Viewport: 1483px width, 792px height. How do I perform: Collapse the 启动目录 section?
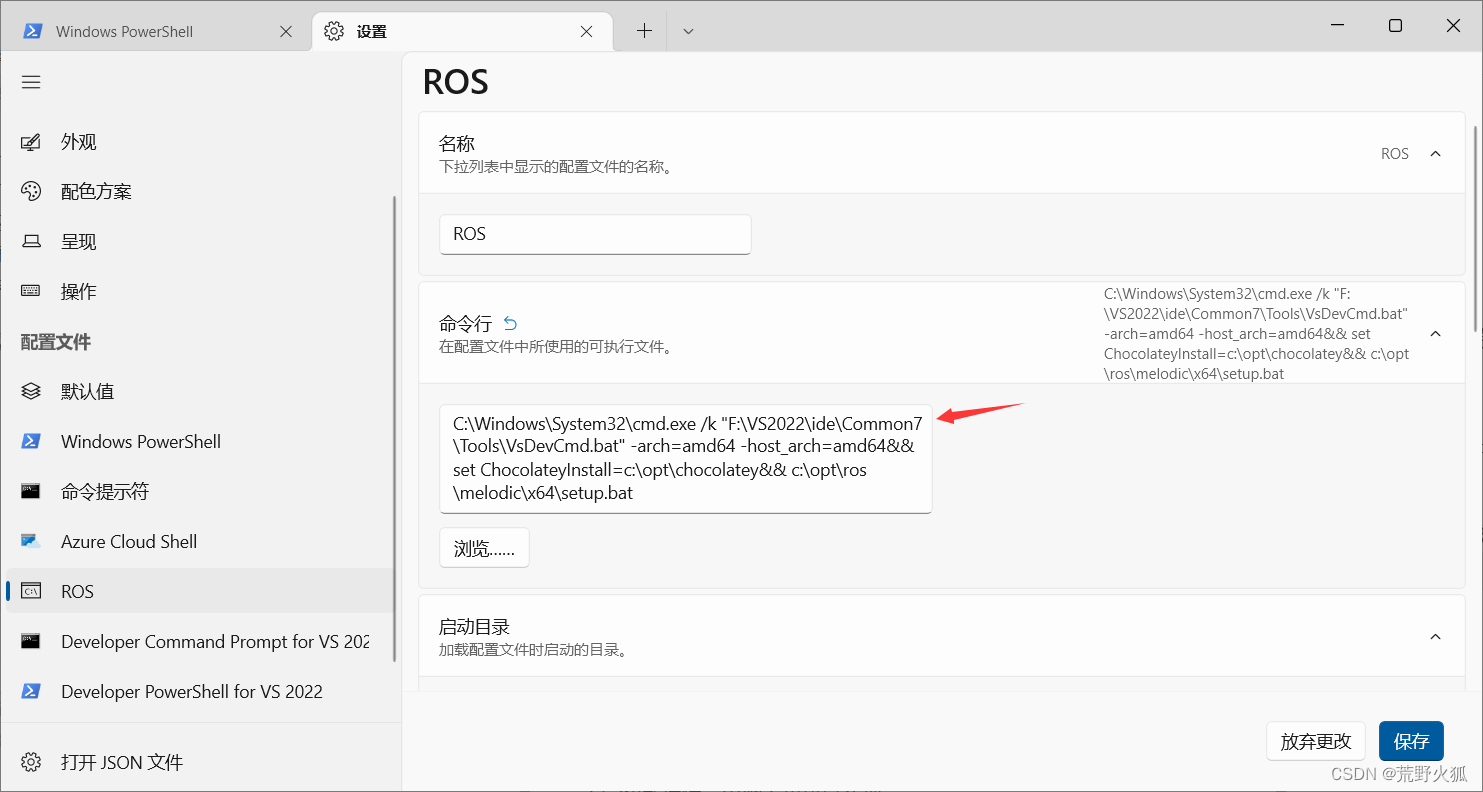pos(1436,637)
